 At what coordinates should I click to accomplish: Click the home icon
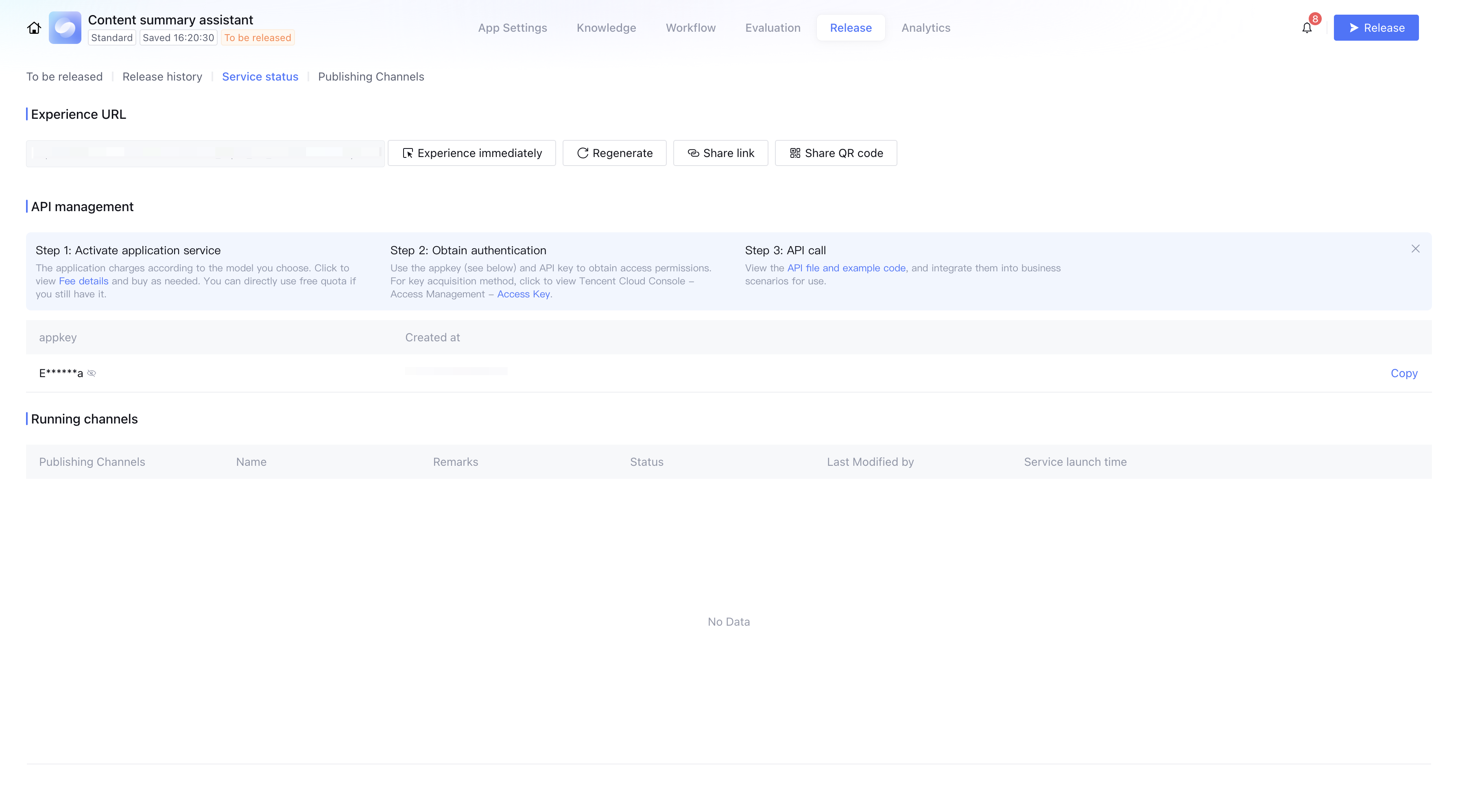point(34,28)
